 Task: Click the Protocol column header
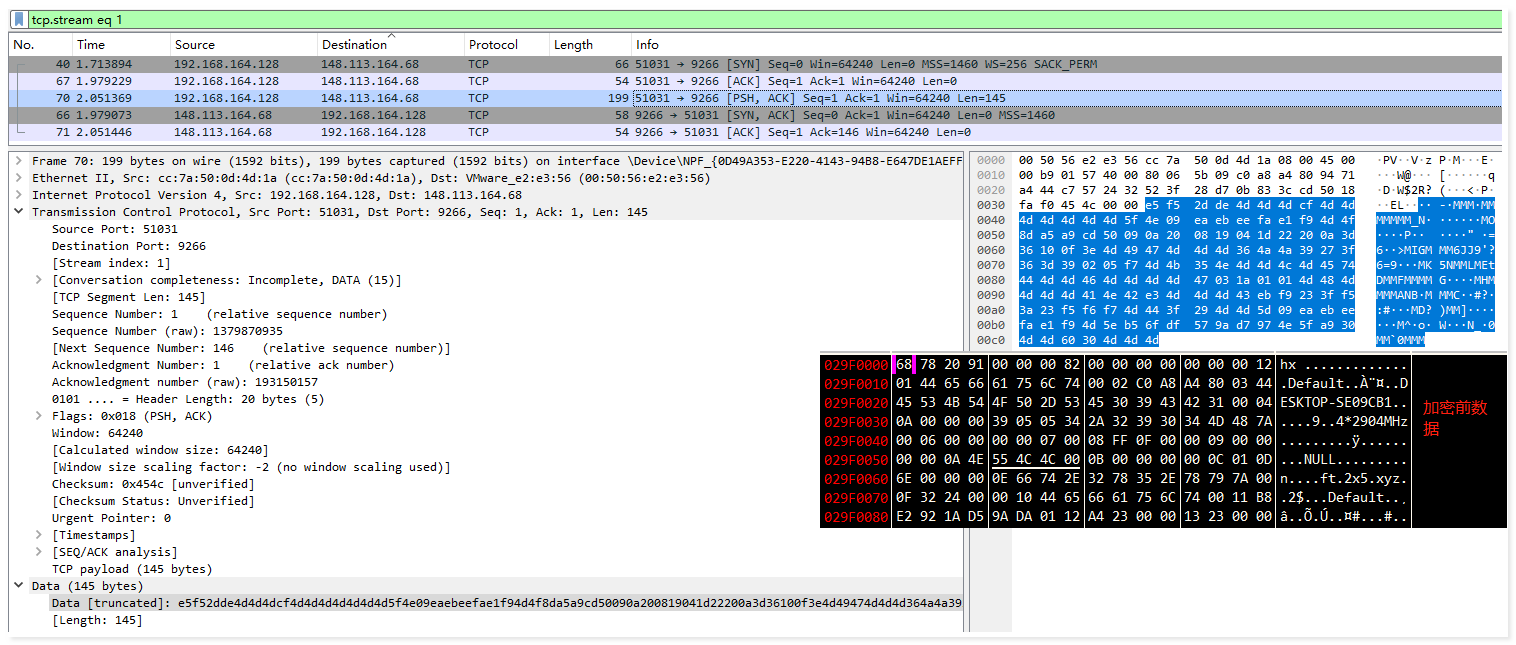[493, 45]
